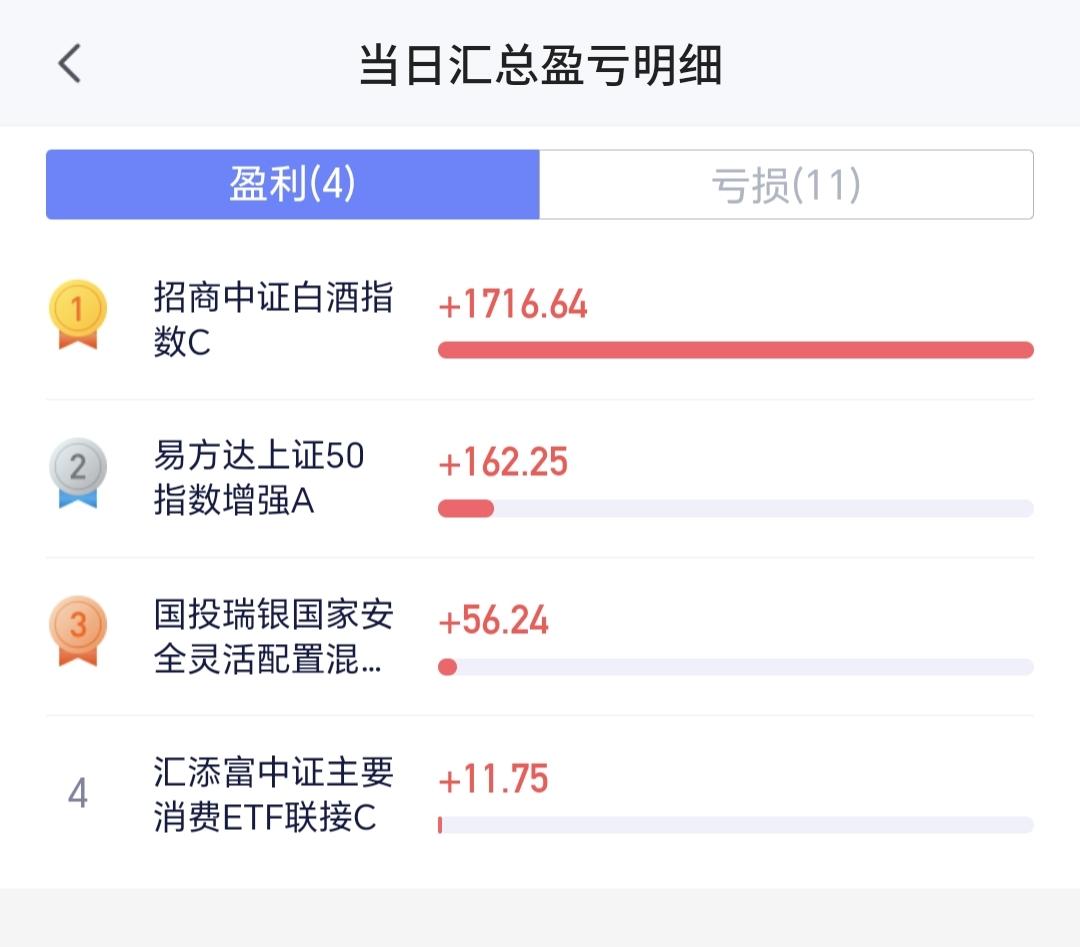Screen dimensions: 1080x947
Task: Switch to the 亏损(11) tab
Action: point(786,185)
